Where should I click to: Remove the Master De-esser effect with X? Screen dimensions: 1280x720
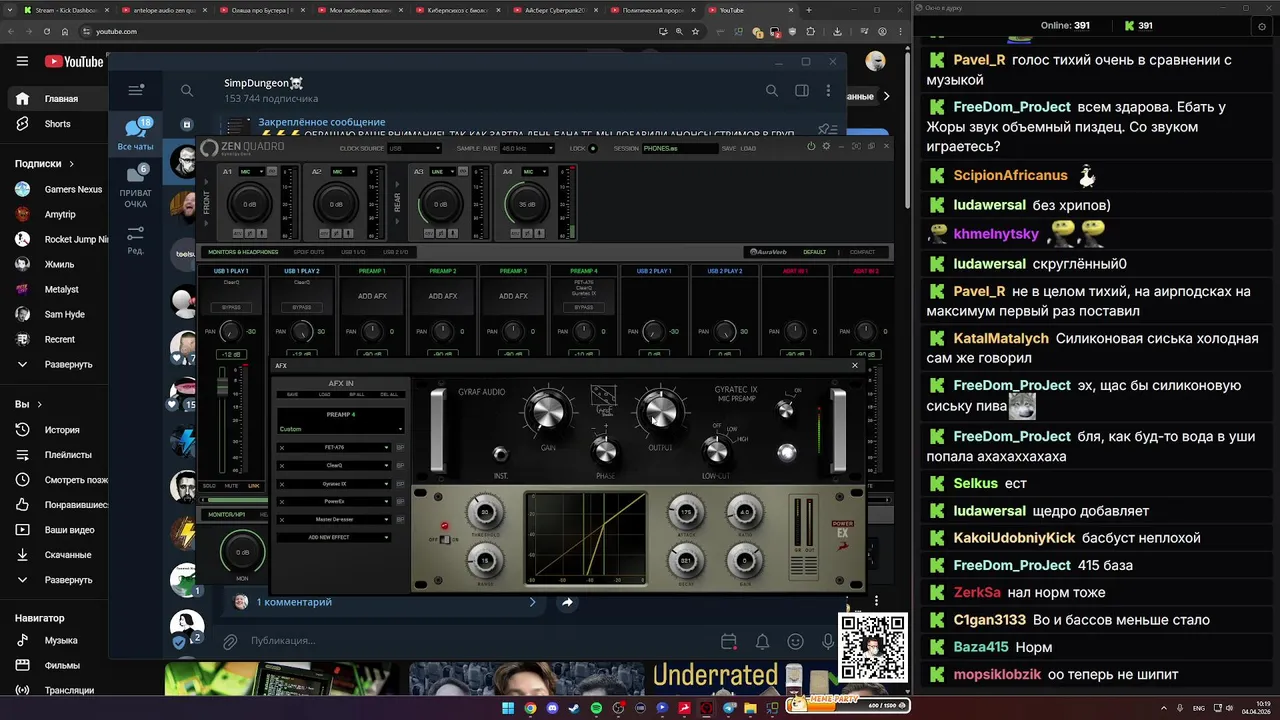coord(282,519)
